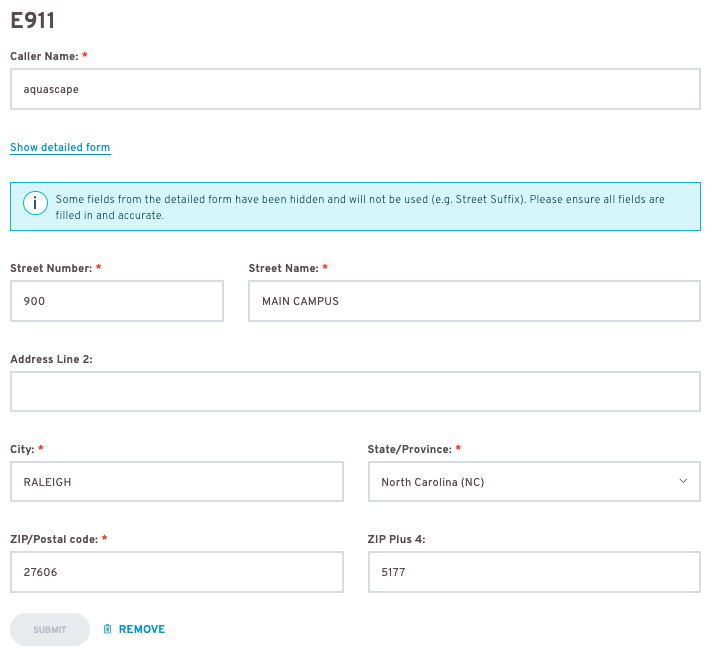Select the ZIP Plus 4 field 5177
The height and width of the screenshot is (666, 720).
pyautogui.click(x=534, y=572)
